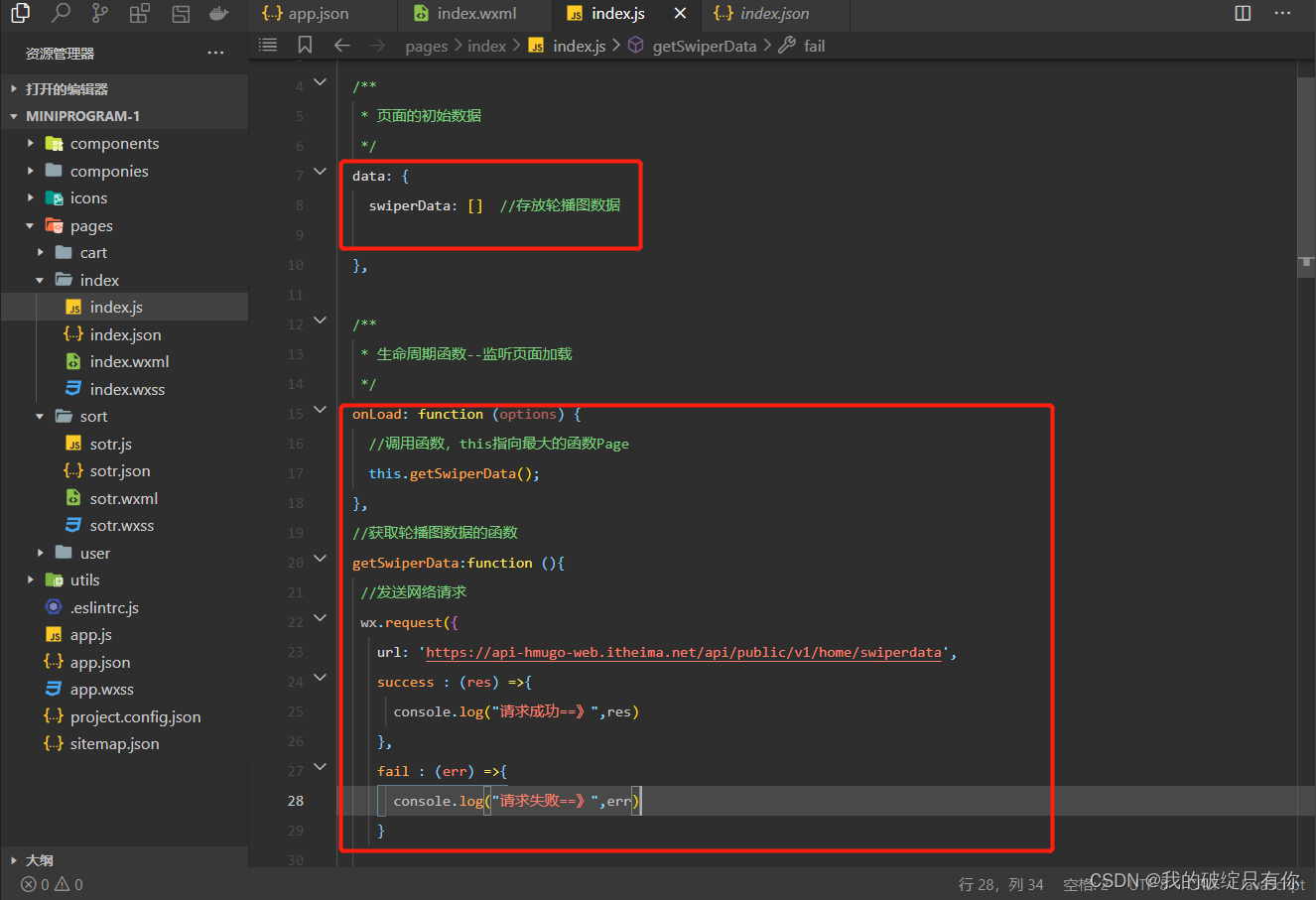
Task: Open sotr.json file
Action: pos(124,471)
